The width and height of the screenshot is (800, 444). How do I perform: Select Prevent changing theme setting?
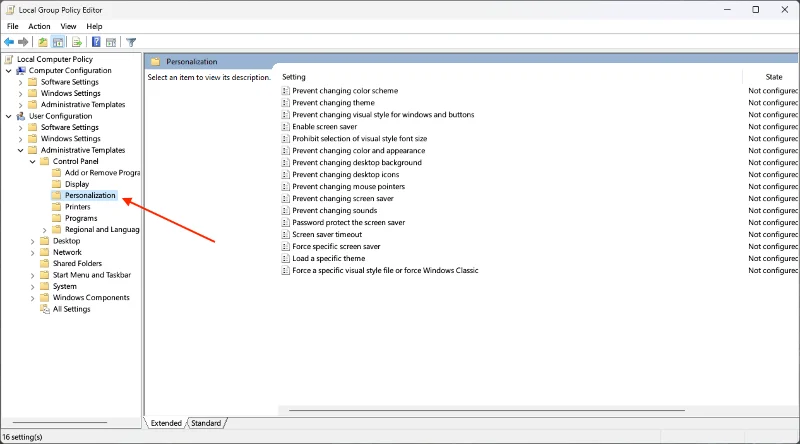[x=333, y=103]
